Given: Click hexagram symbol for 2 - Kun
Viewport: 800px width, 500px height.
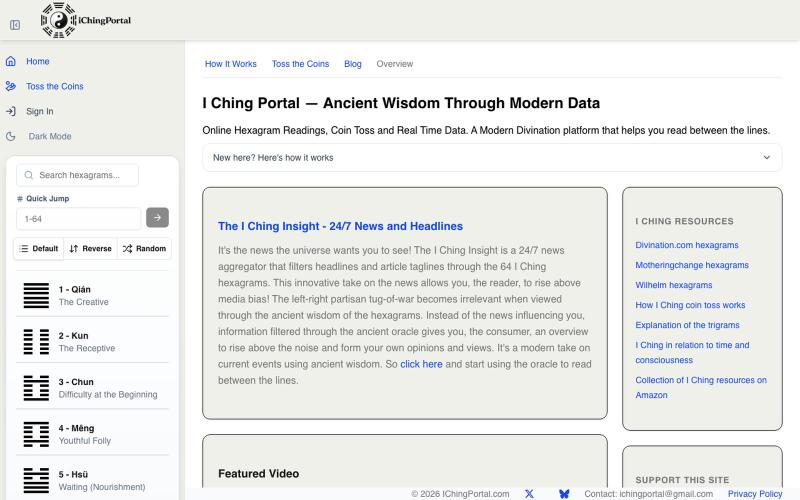Looking at the screenshot, I should click(x=36, y=342).
